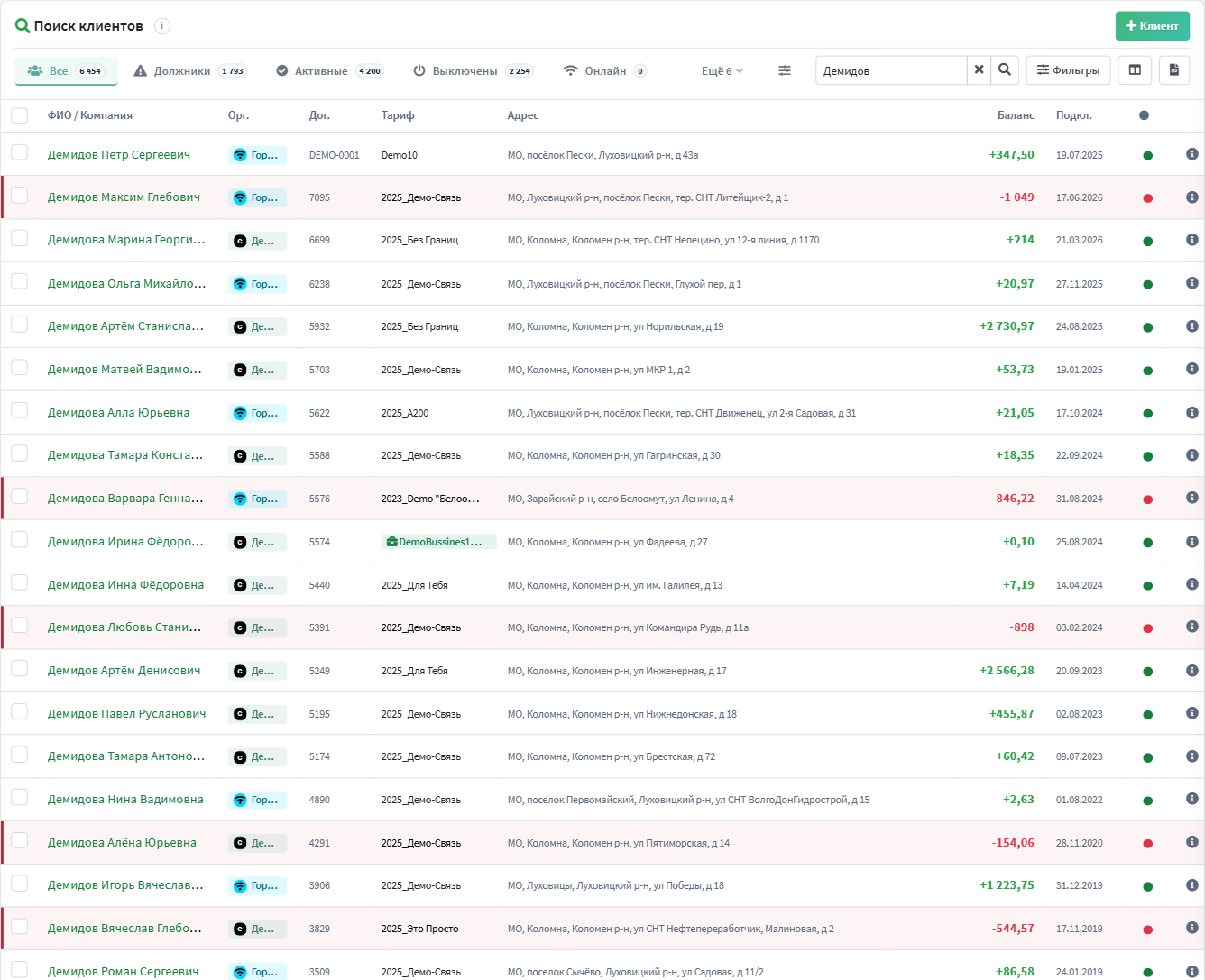Sort by the Баланс column header
This screenshot has height=980, width=1205.
(x=1016, y=115)
